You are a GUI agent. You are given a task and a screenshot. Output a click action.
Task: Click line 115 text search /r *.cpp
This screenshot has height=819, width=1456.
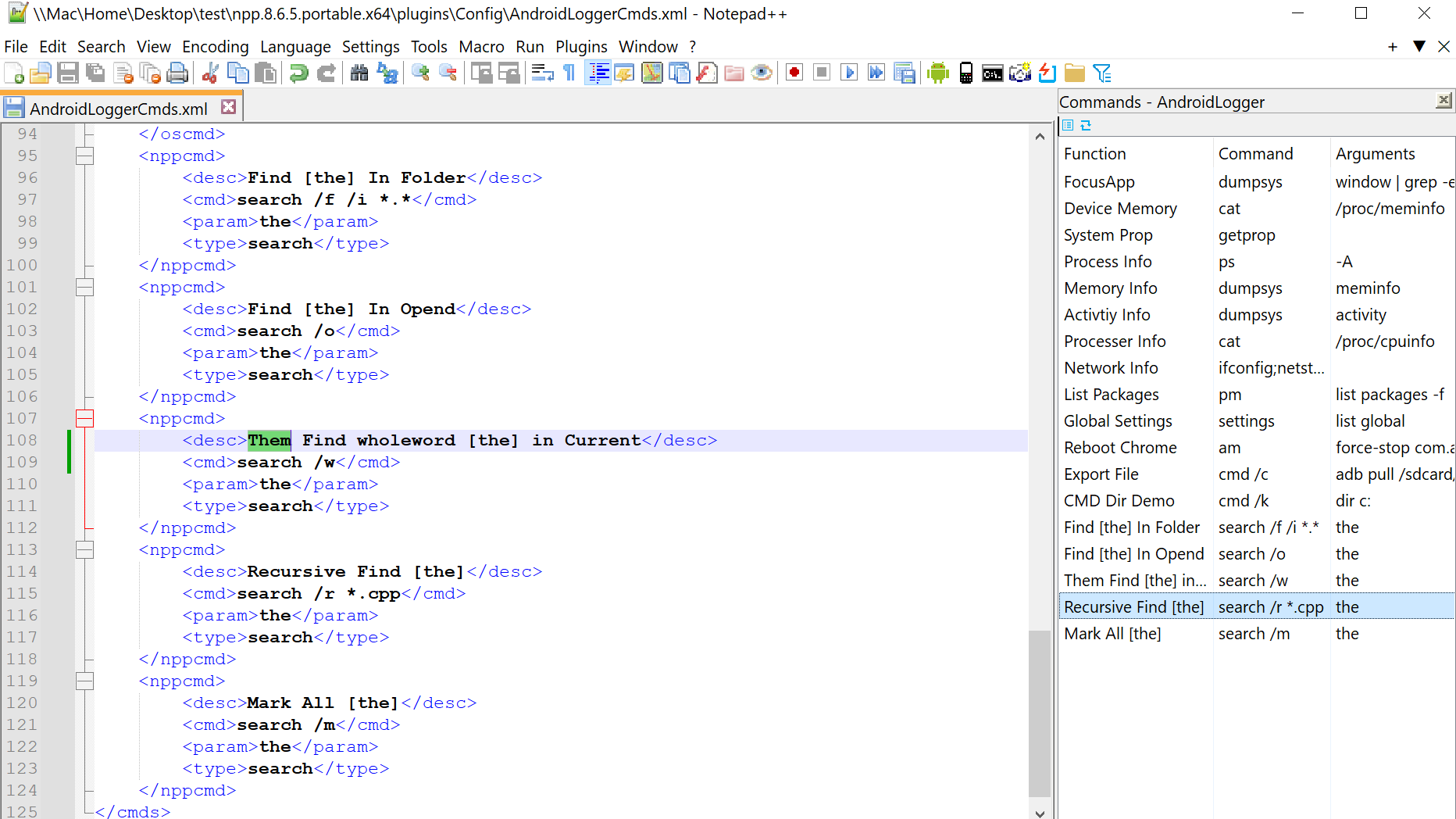point(319,593)
